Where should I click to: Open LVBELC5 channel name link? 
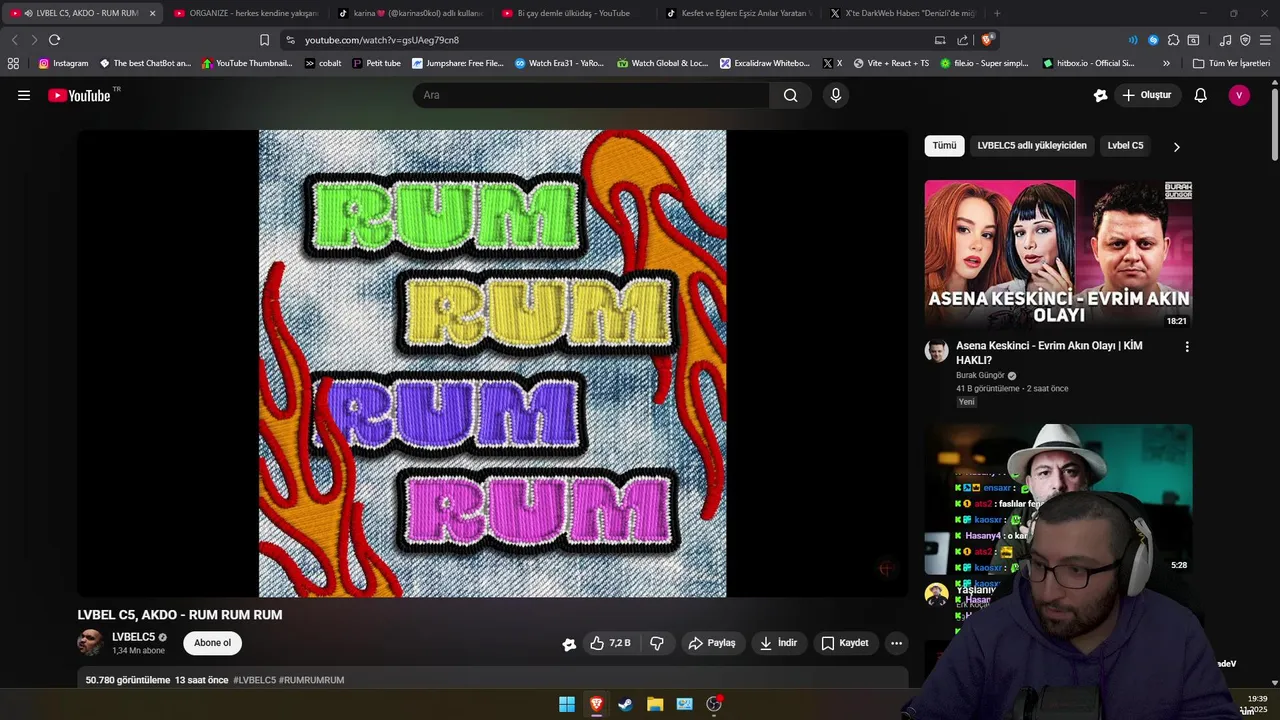pyautogui.click(x=133, y=637)
